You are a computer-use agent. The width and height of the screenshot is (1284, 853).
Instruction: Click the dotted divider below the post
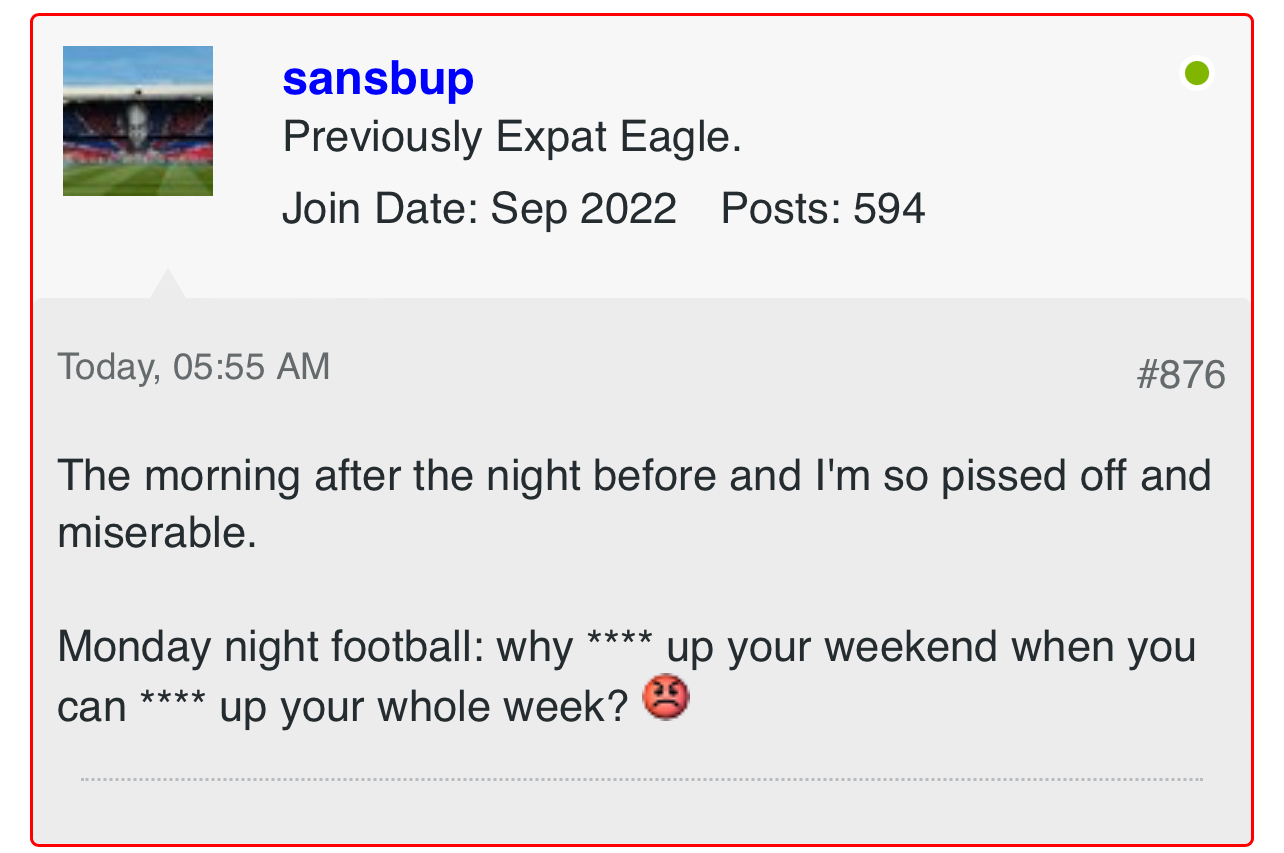tap(642, 779)
